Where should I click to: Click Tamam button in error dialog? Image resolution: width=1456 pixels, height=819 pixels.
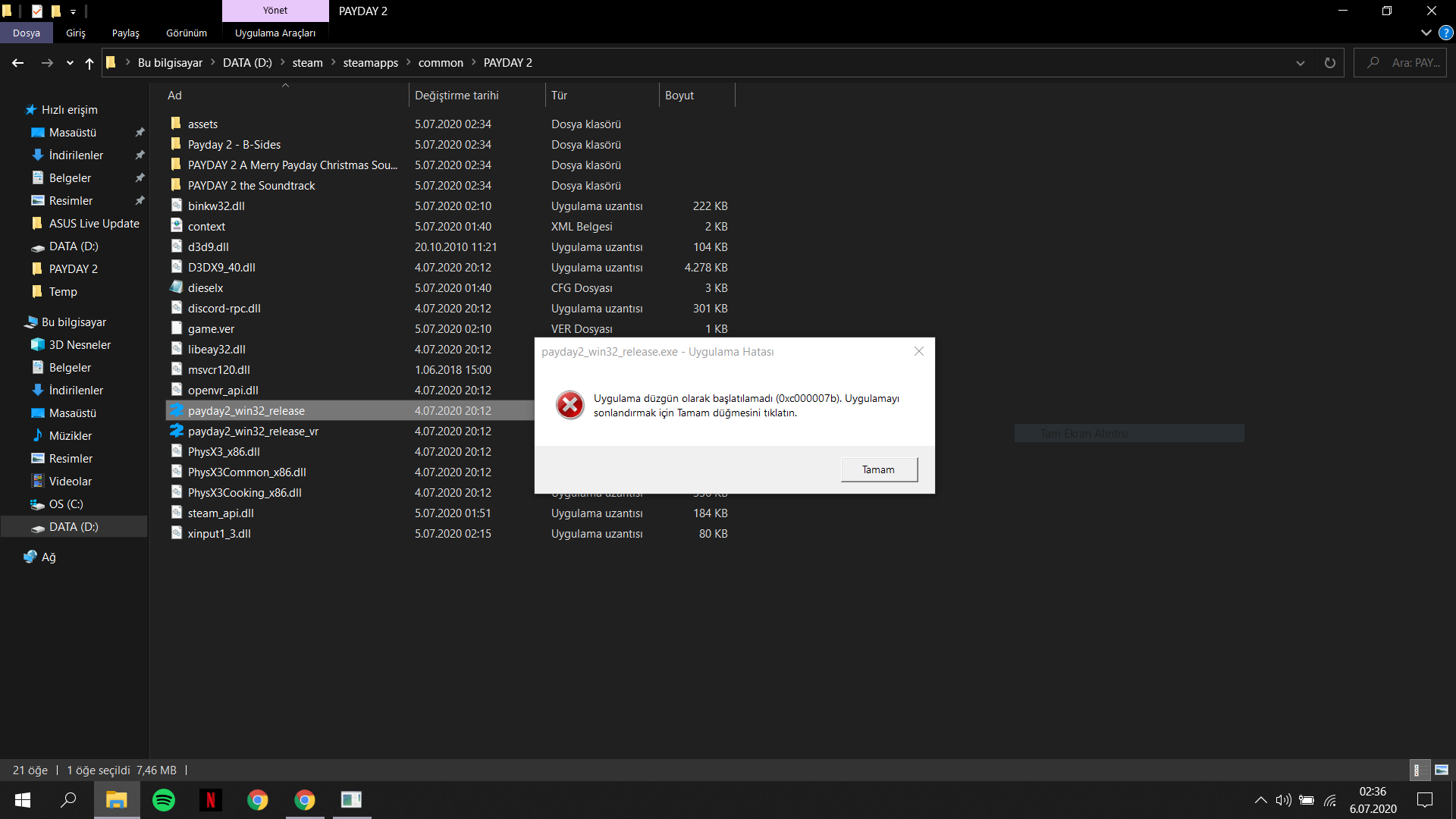[879, 469]
